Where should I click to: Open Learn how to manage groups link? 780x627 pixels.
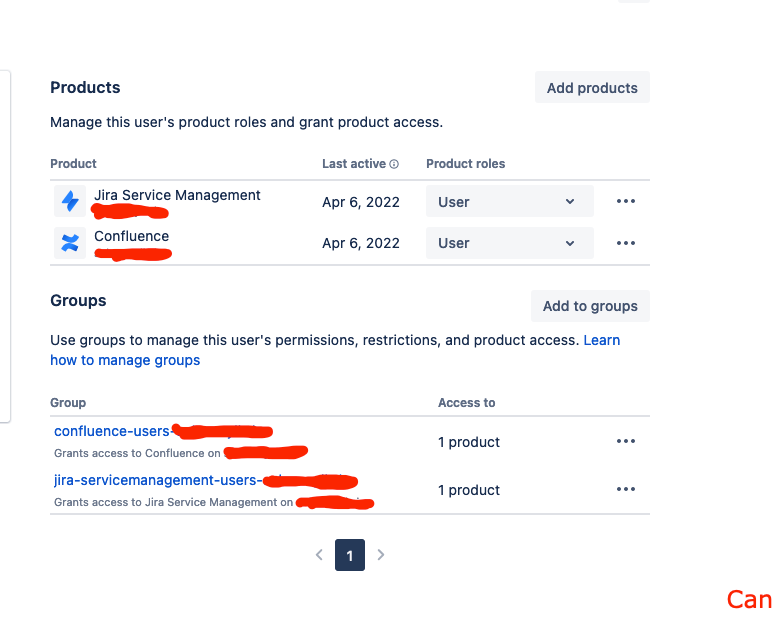coord(335,350)
